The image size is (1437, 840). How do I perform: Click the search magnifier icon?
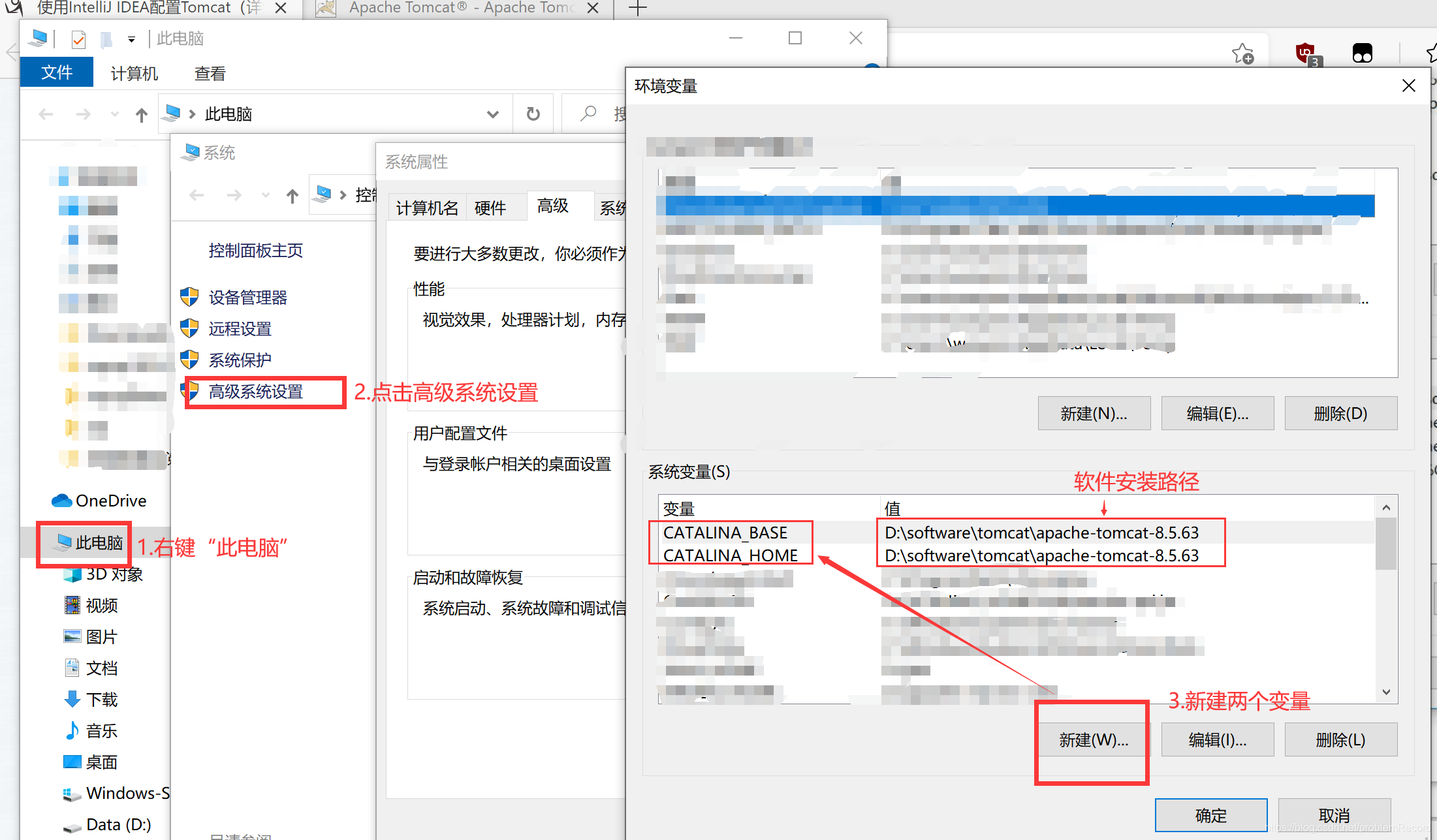(x=588, y=114)
